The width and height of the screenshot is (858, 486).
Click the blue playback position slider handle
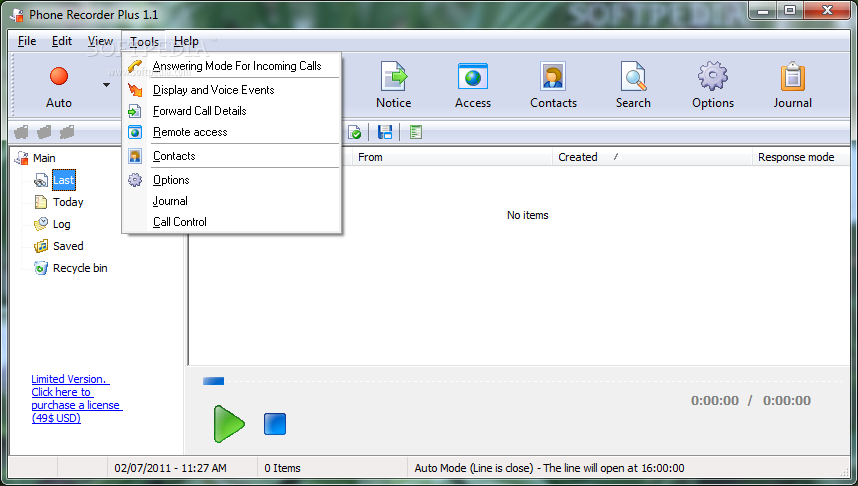point(213,381)
